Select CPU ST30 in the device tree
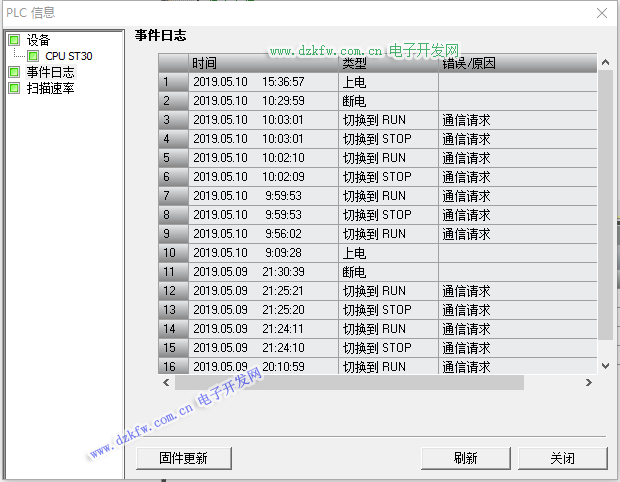 point(68,56)
